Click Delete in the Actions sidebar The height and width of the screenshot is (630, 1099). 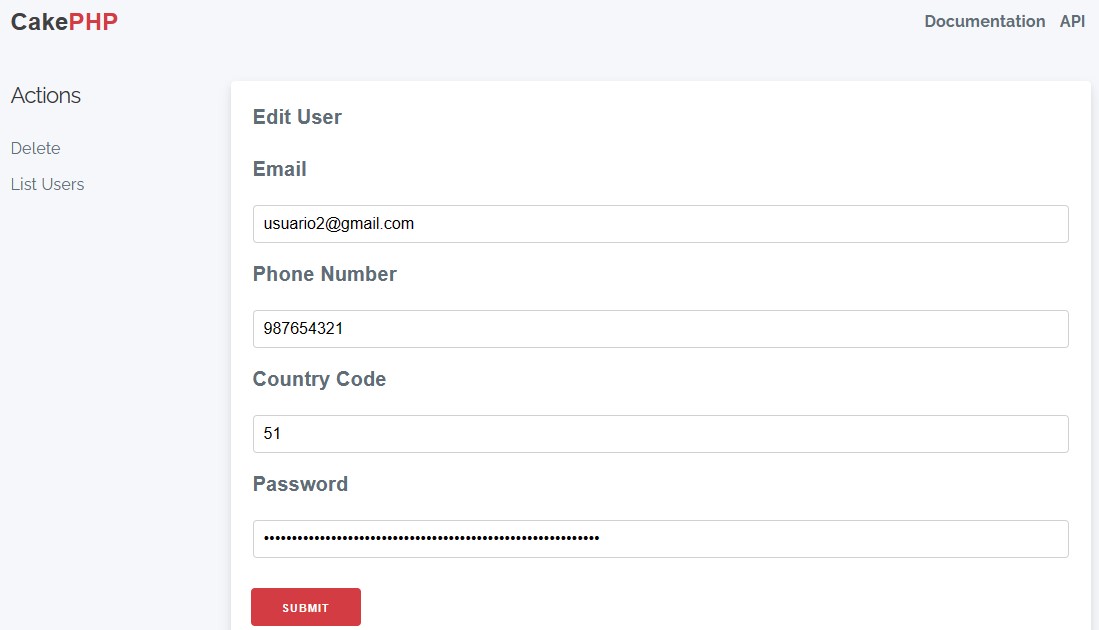[36, 148]
